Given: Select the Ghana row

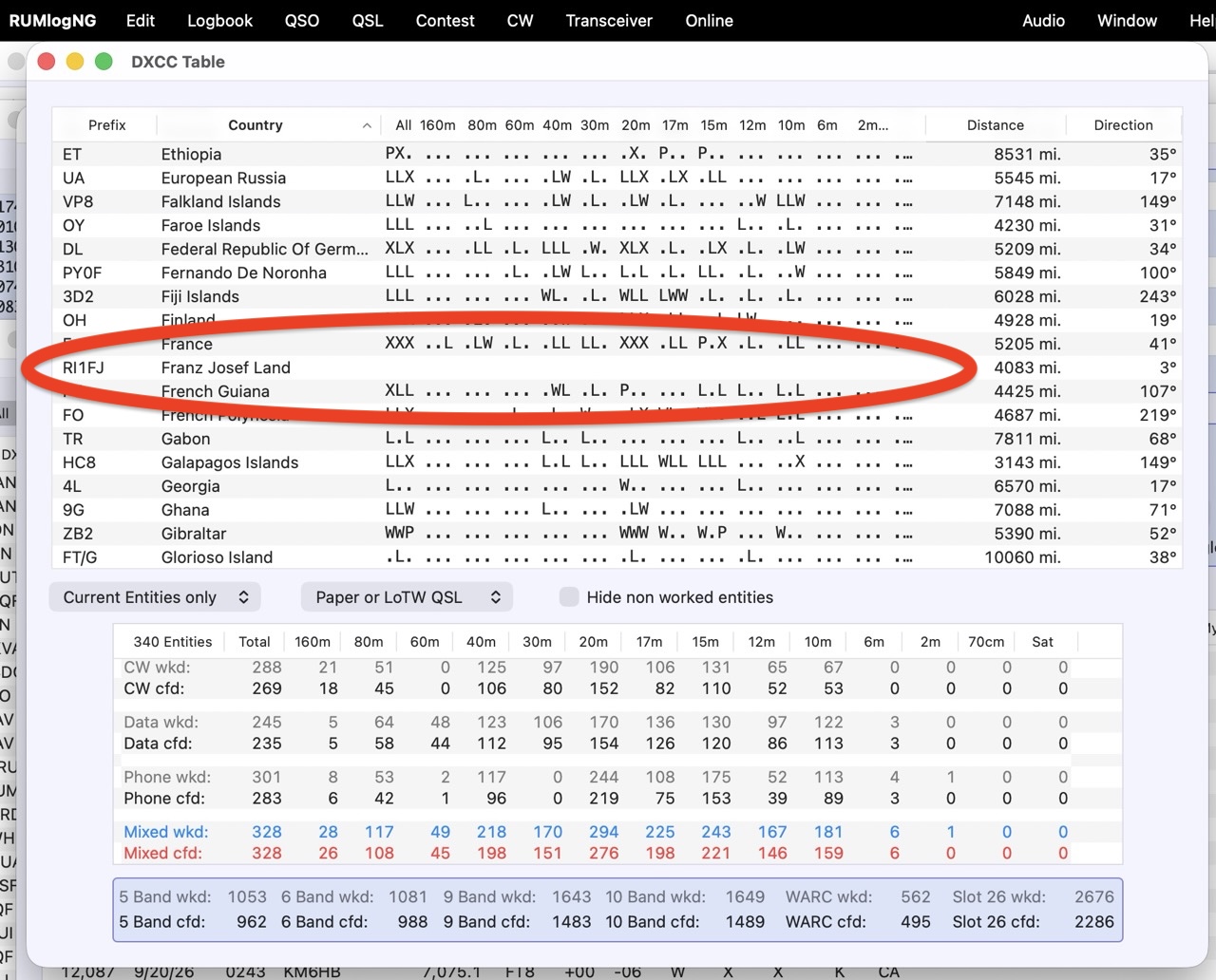Looking at the screenshot, I should point(617,510).
